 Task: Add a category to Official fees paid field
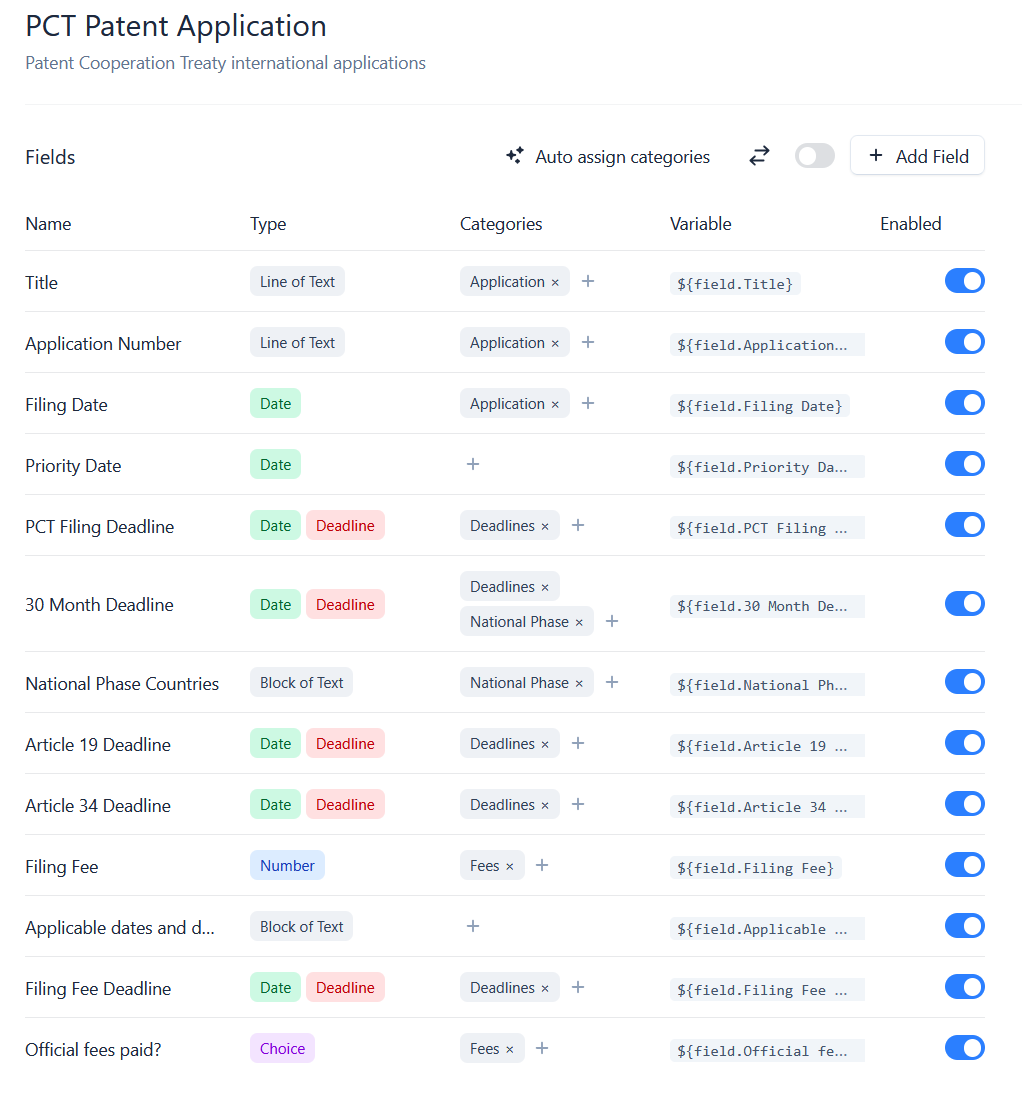pos(542,1049)
